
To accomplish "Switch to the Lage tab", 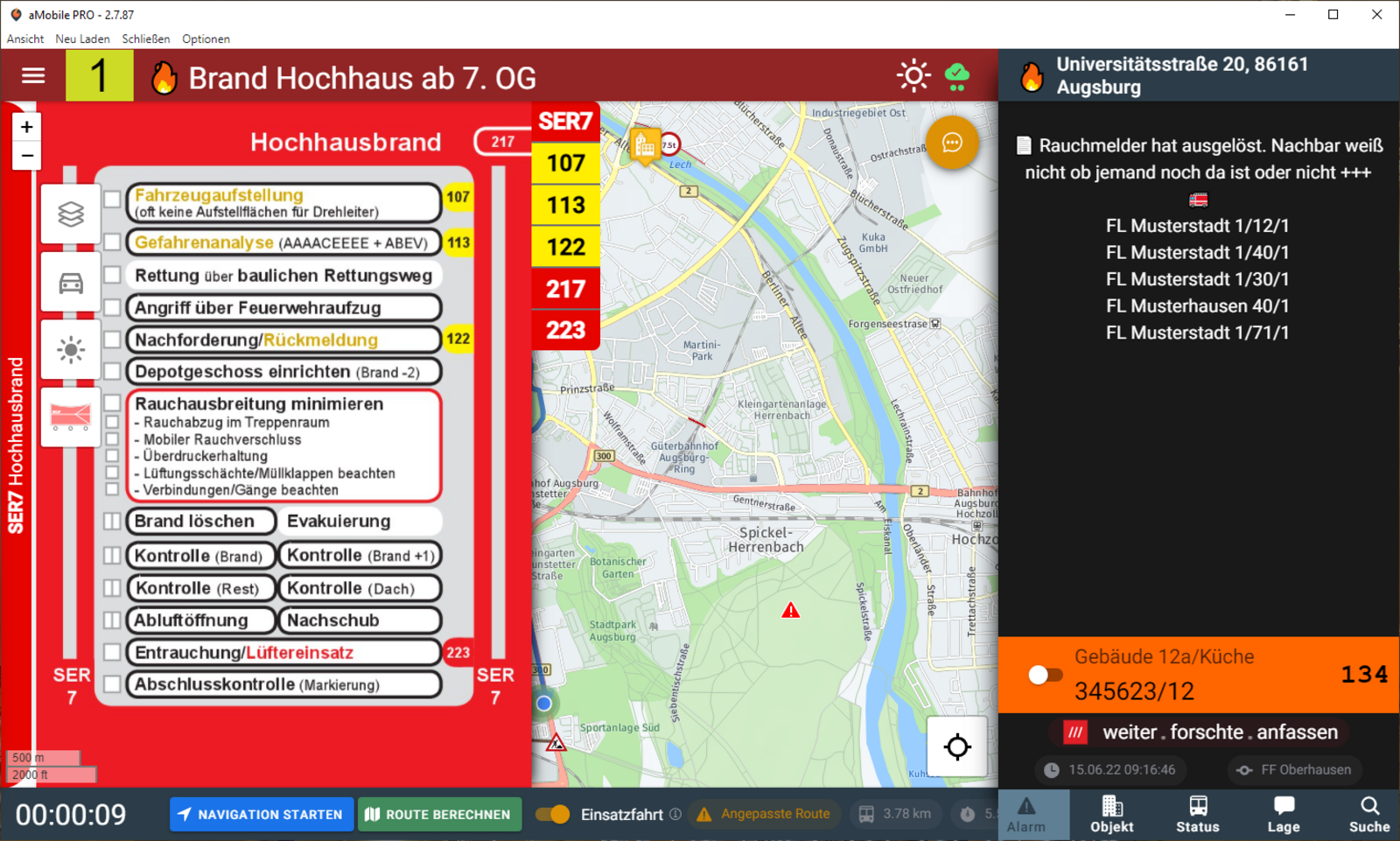I will coord(1283,815).
